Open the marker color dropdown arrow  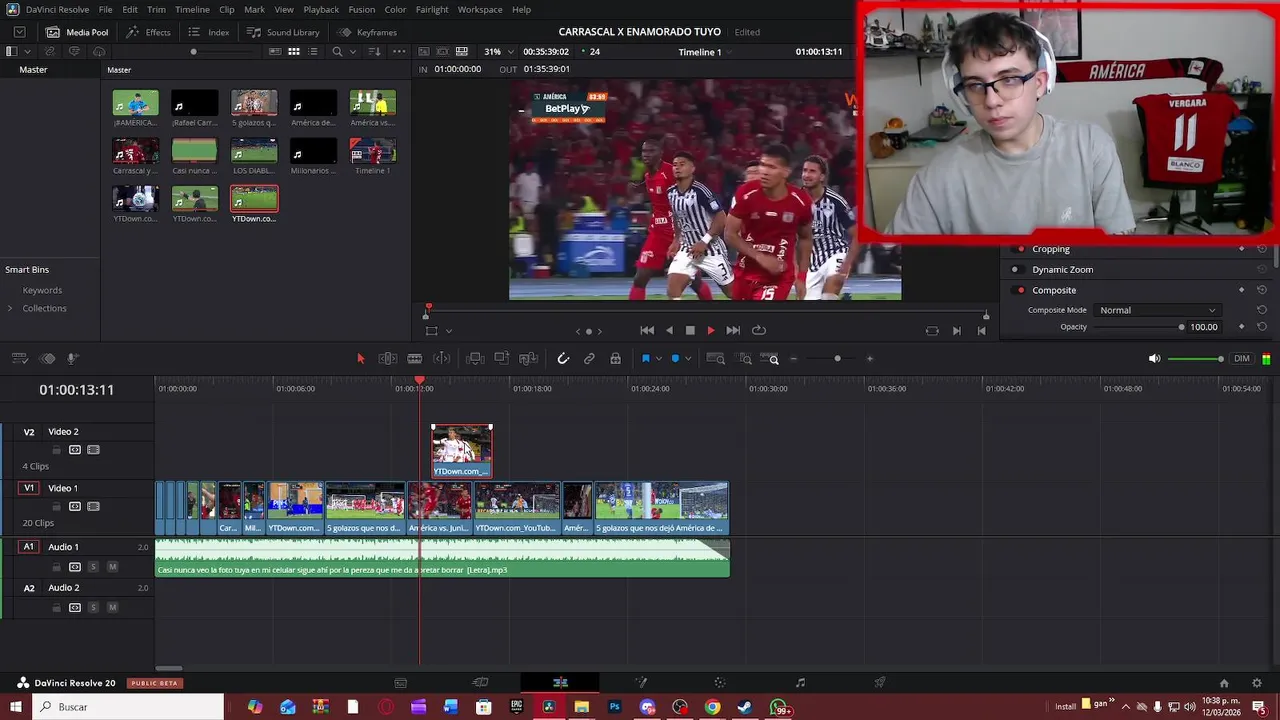[687, 359]
